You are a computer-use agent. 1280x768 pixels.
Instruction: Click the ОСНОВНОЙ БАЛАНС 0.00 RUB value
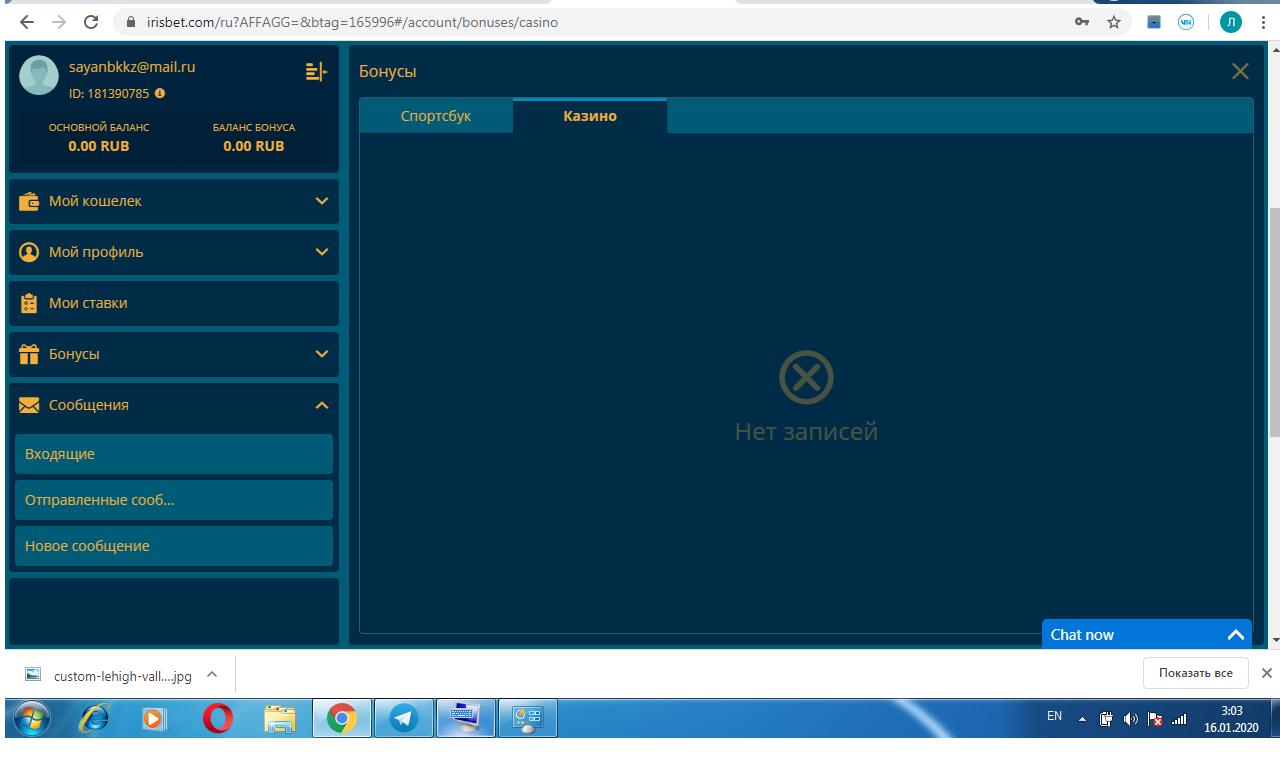(99, 146)
